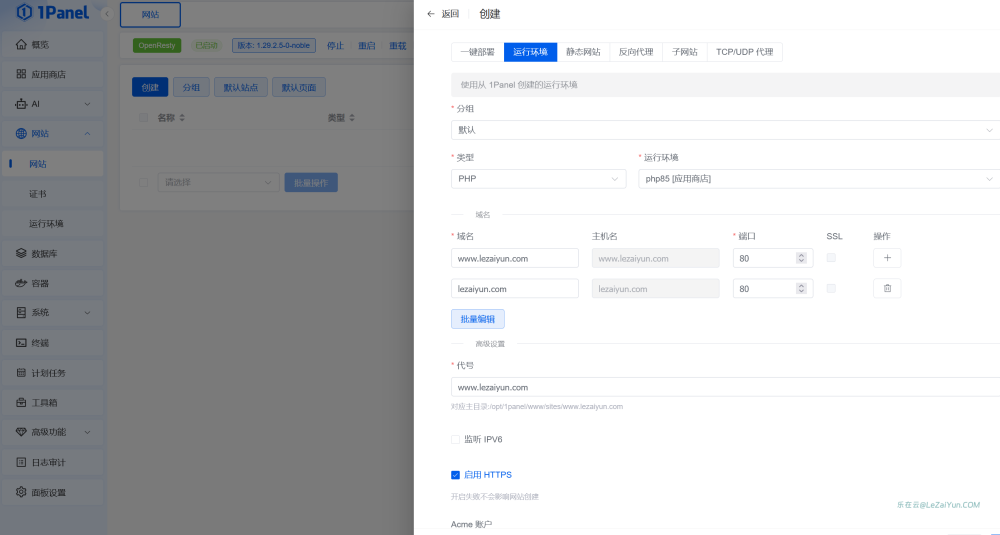The image size is (1000, 535).
Task: Switch to 子网站 tab
Action: pyautogui.click(x=685, y=52)
